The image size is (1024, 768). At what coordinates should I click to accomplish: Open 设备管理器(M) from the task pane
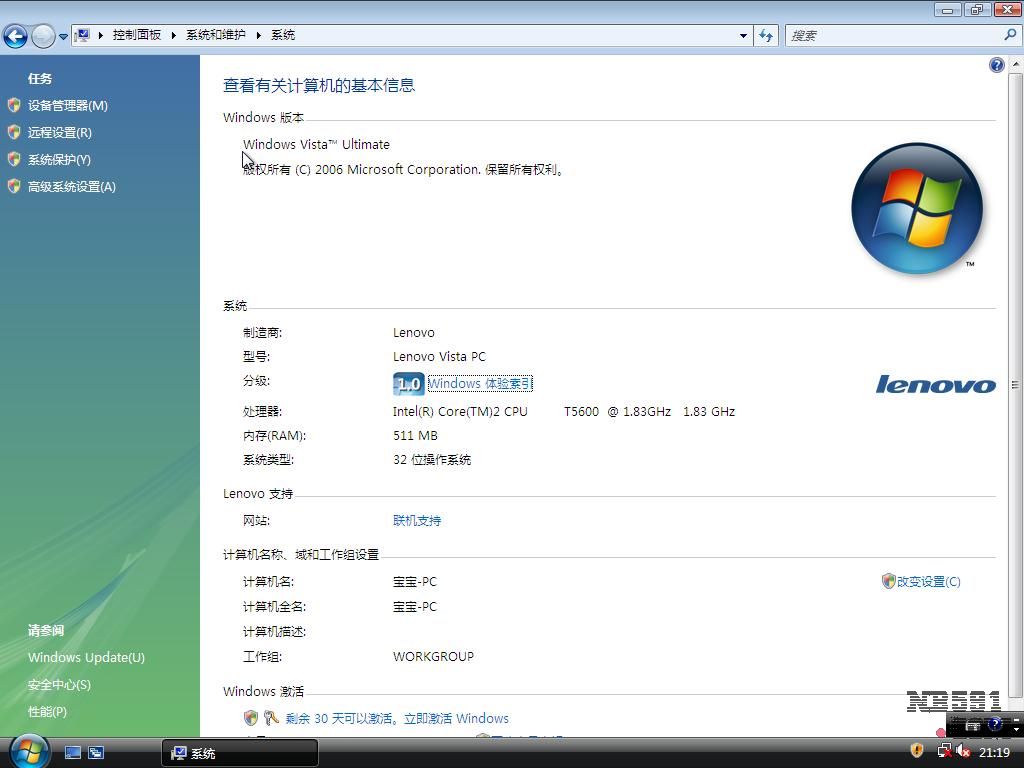67,105
